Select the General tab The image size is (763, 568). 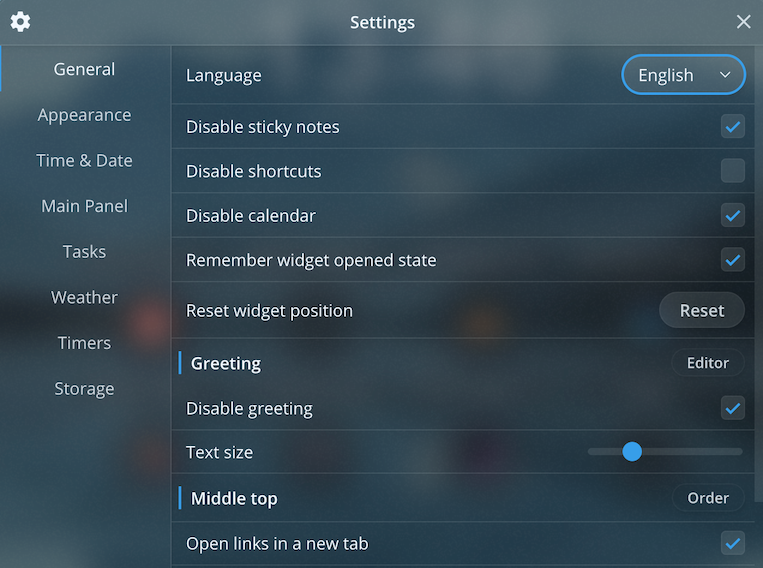click(x=84, y=69)
